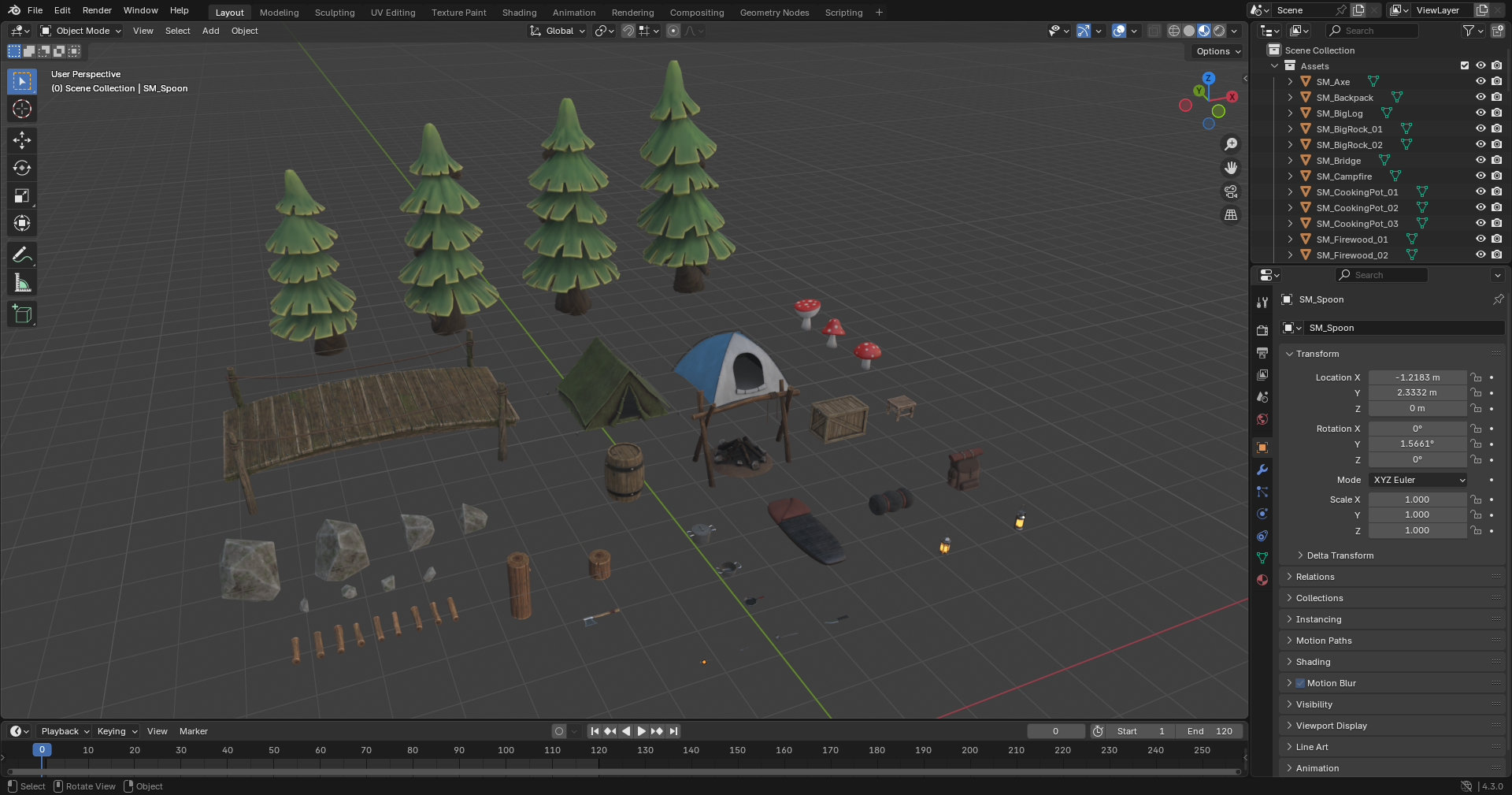This screenshot has height=795, width=1512.
Task: Open the Keying popover
Action: coord(117,731)
